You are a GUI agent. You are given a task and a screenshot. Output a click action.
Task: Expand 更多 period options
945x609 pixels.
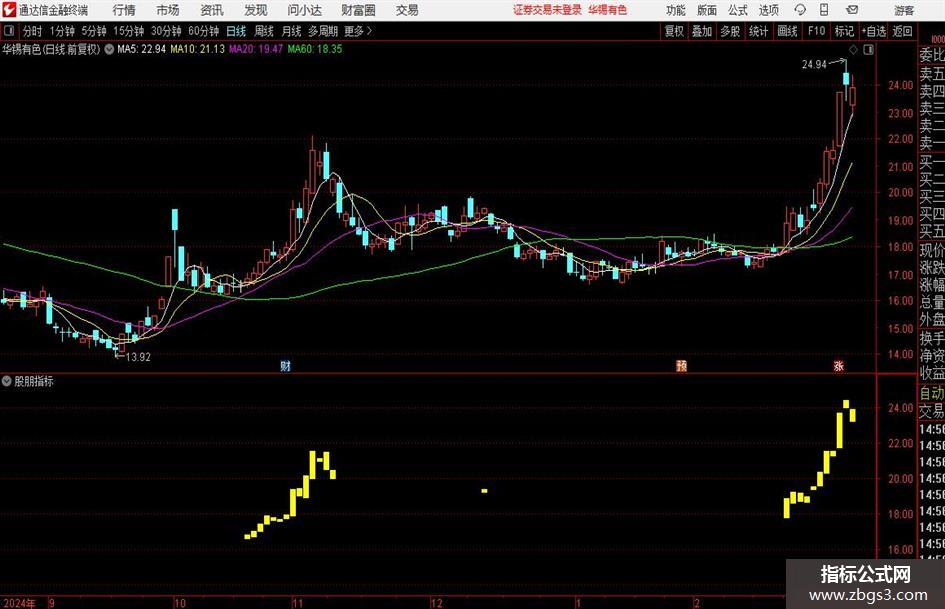[358, 31]
